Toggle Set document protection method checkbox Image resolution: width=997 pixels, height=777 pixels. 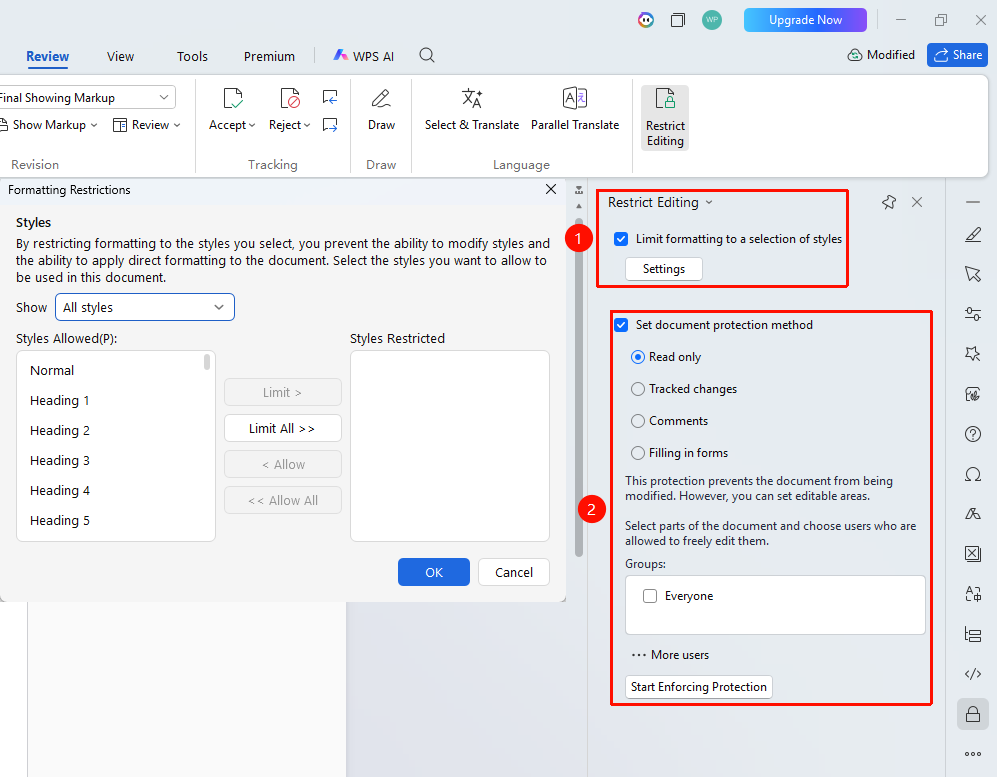621,325
